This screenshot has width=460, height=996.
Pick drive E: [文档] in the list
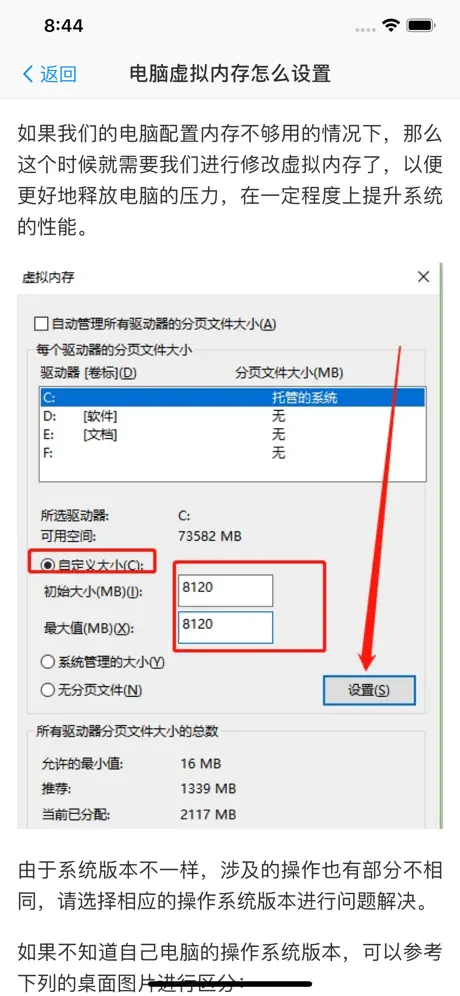(232, 435)
